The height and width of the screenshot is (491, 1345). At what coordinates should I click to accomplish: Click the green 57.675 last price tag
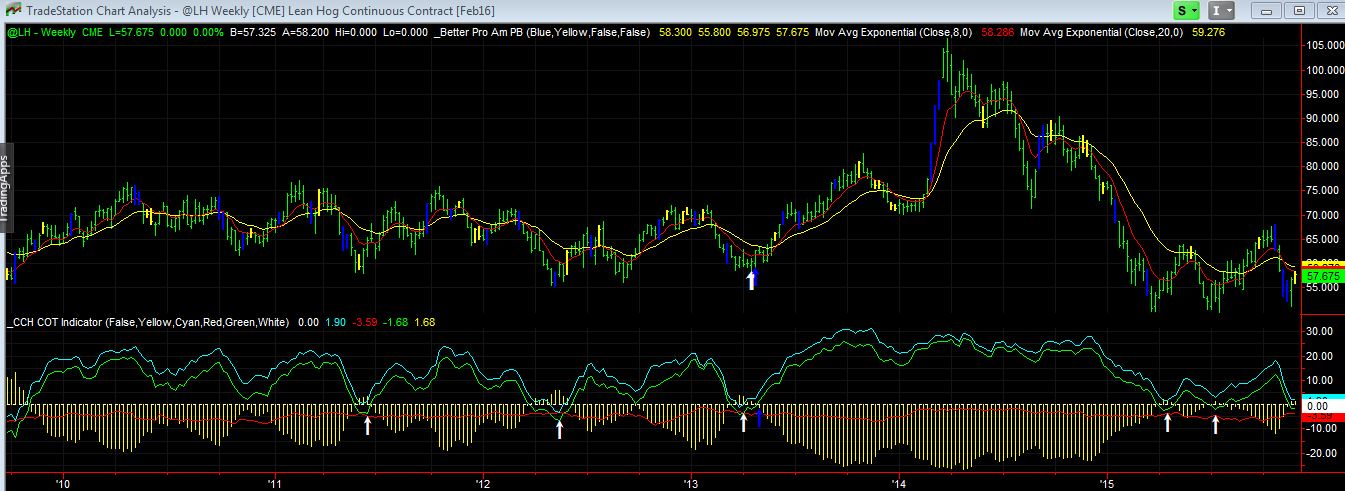click(x=1322, y=276)
